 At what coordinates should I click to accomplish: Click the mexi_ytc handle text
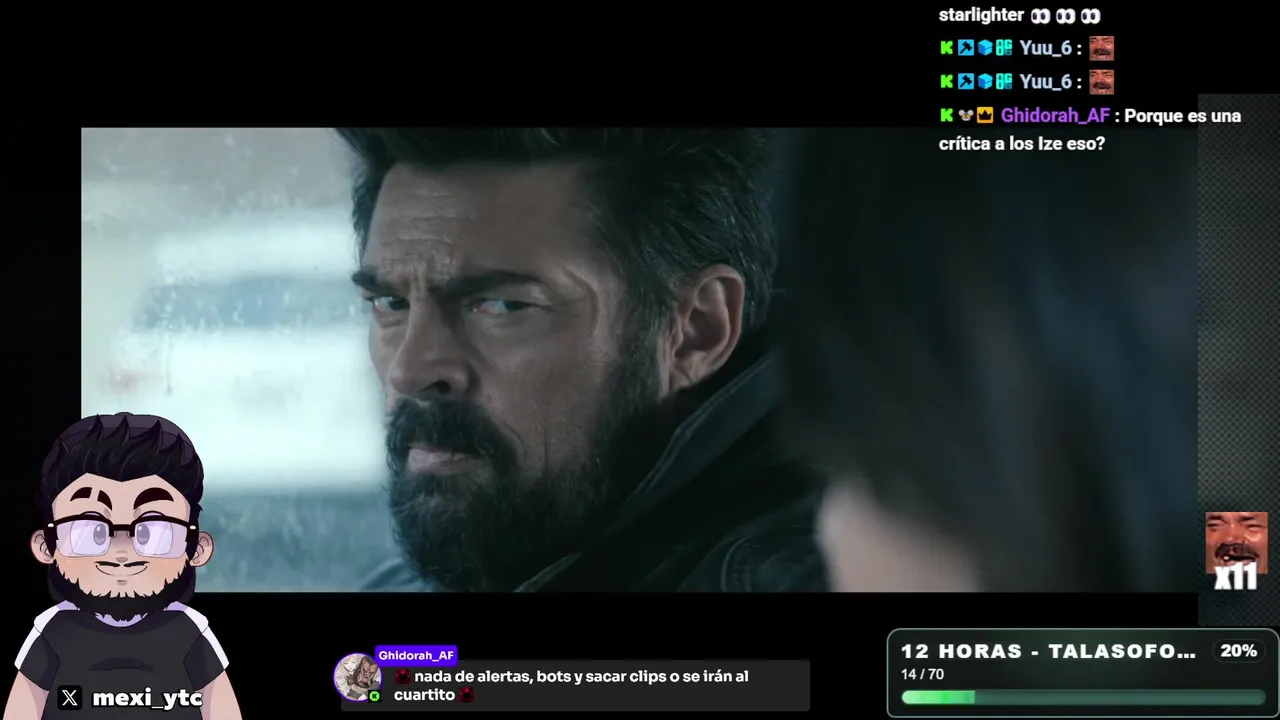tap(147, 698)
